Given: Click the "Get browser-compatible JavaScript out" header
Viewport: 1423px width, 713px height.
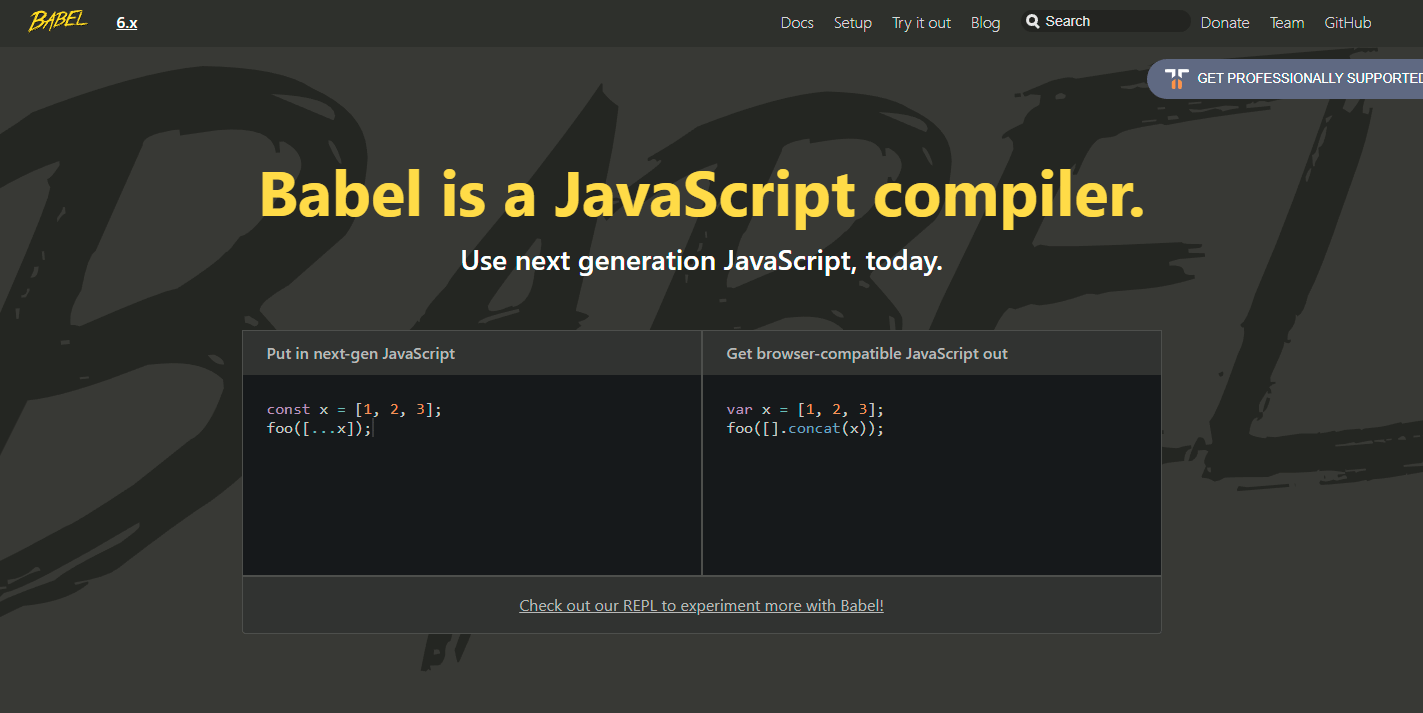Looking at the screenshot, I should tap(867, 353).
